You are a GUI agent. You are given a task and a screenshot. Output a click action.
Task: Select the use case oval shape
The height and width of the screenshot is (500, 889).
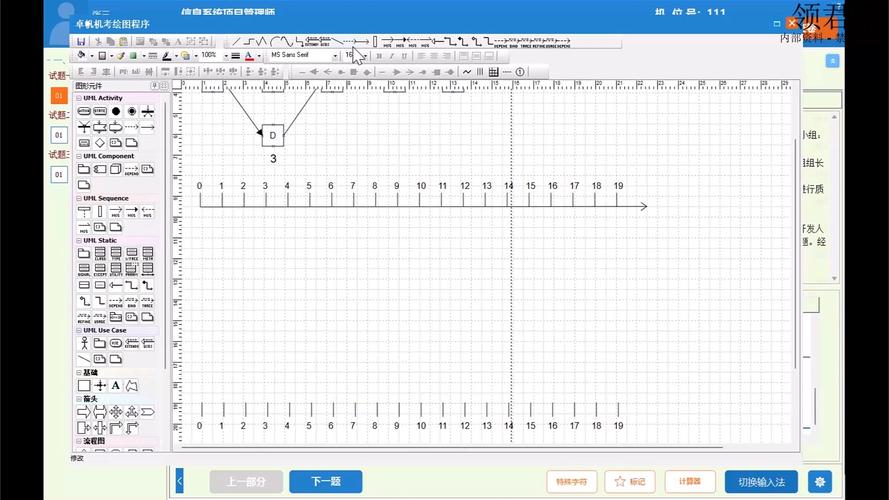[x=116, y=343]
